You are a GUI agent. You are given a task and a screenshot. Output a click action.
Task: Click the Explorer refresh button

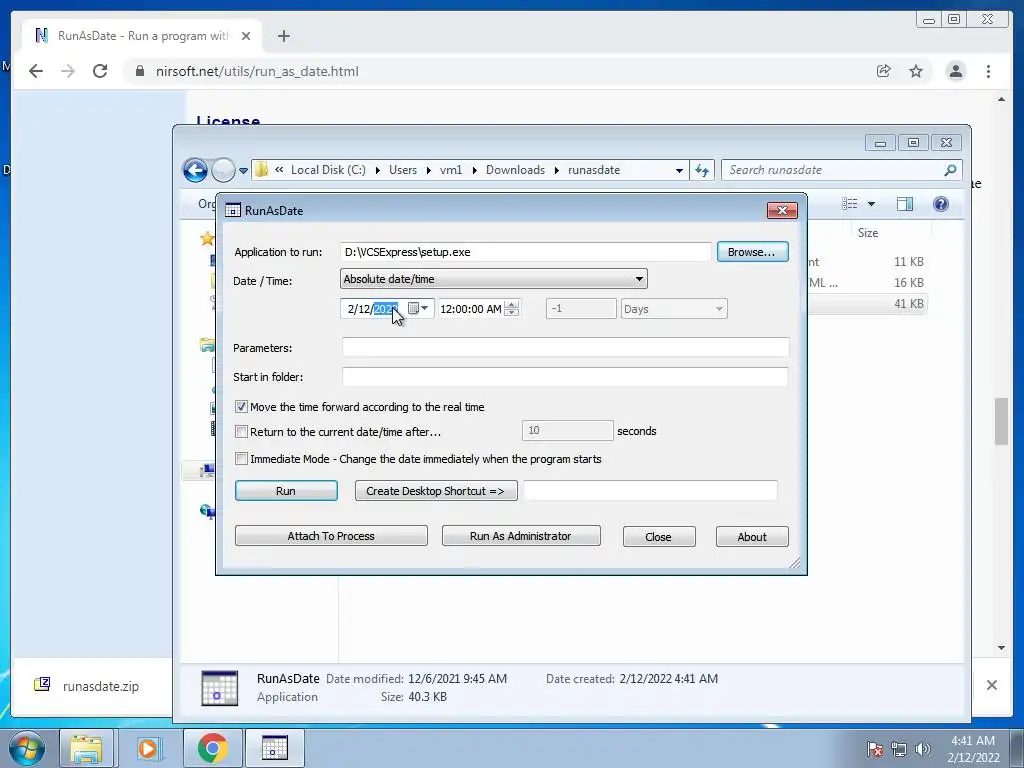(702, 170)
